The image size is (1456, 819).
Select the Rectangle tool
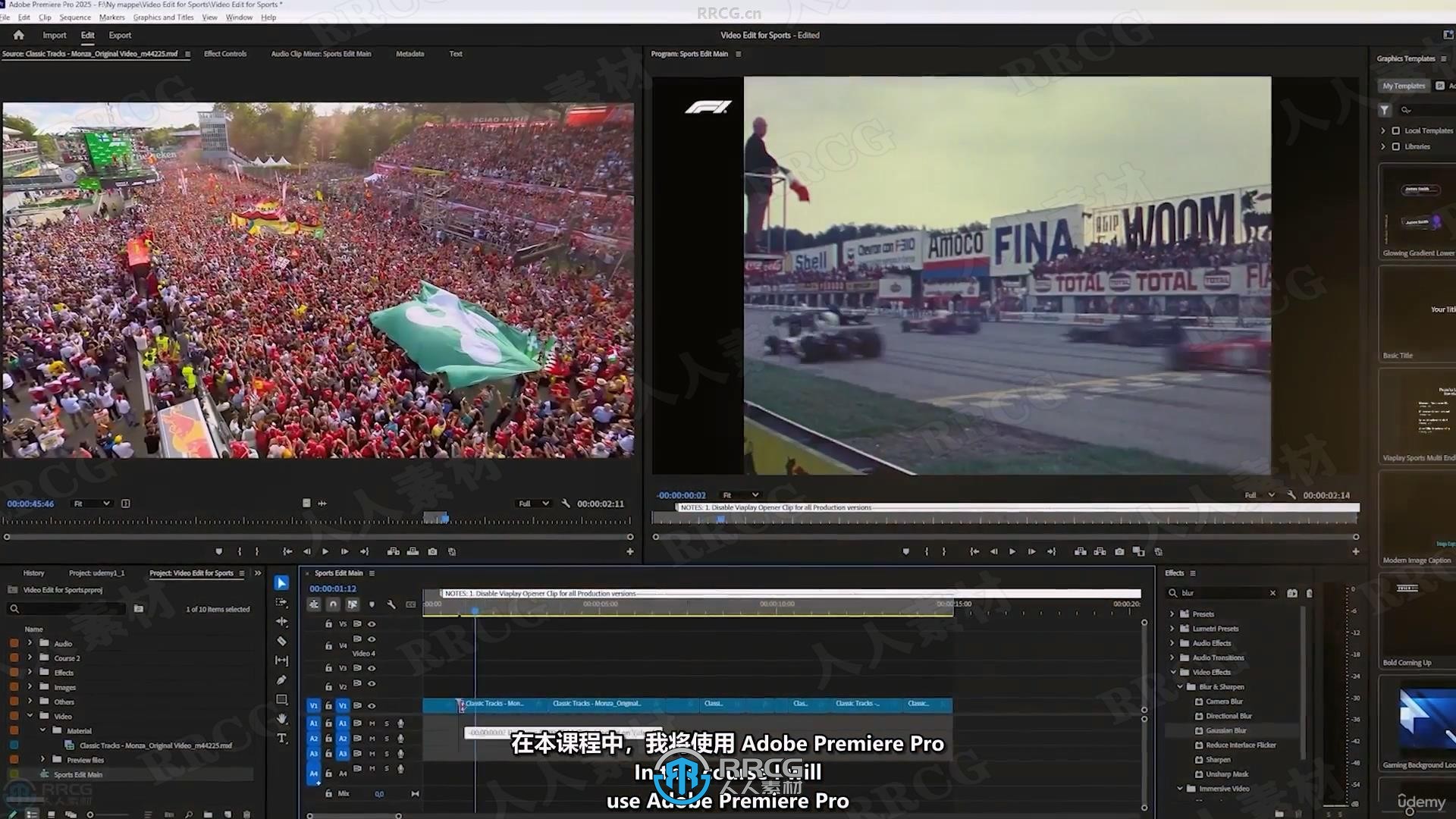(x=281, y=699)
